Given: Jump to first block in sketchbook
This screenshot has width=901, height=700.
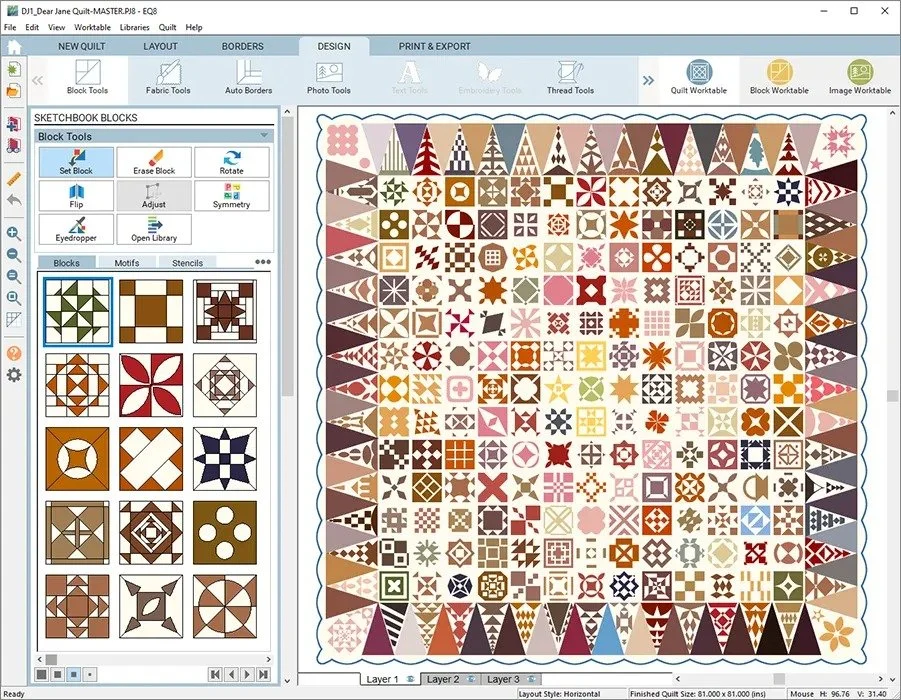Looking at the screenshot, I should [x=215, y=674].
